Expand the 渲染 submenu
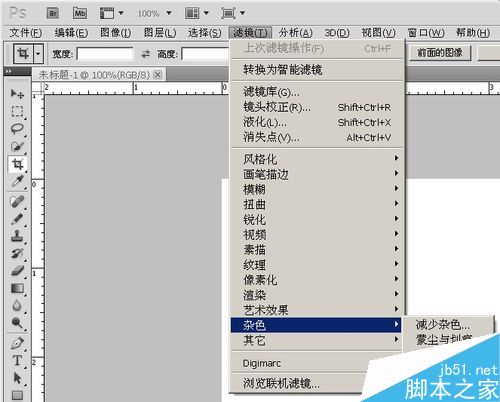 pos(317,295)
